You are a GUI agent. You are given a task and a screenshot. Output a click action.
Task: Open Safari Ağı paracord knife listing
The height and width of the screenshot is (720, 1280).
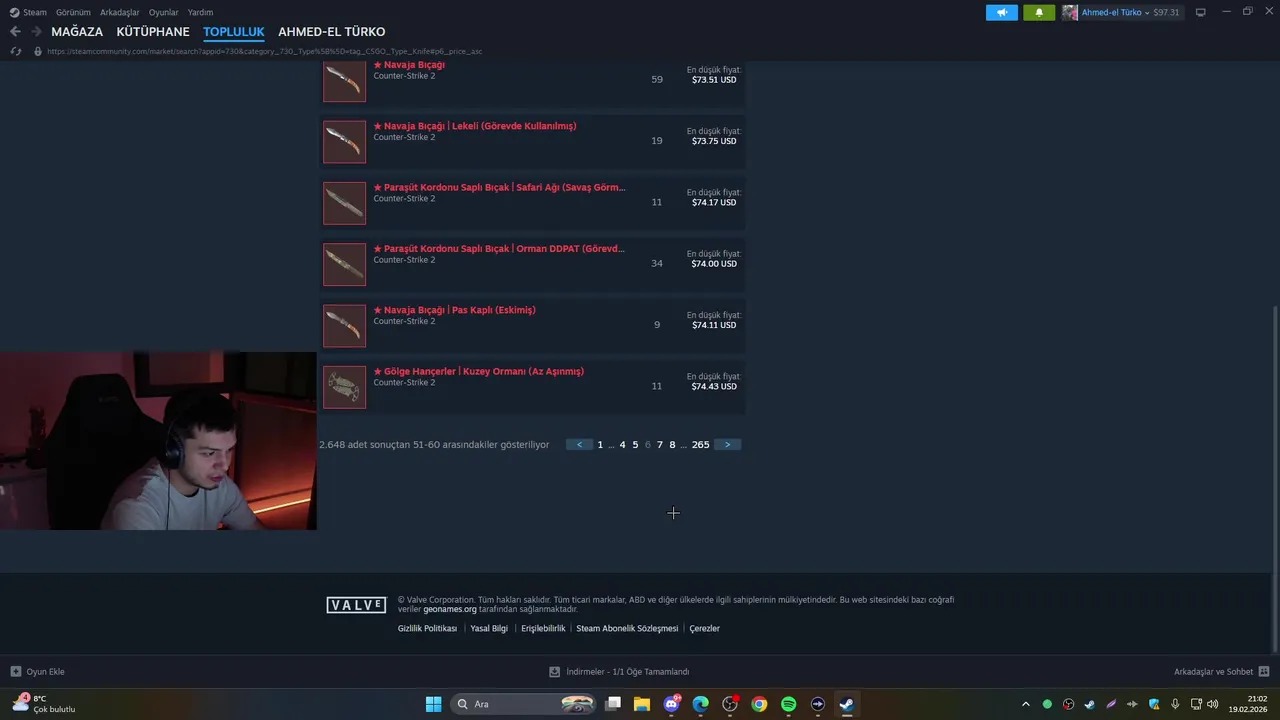point(533,203)
